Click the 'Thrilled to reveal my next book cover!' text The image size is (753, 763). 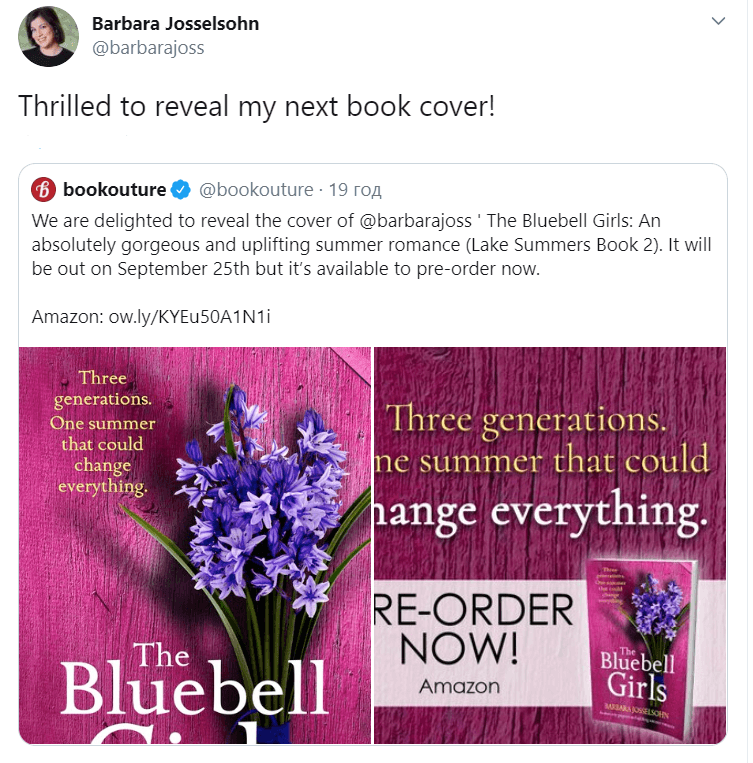click(x=257, y=106)
